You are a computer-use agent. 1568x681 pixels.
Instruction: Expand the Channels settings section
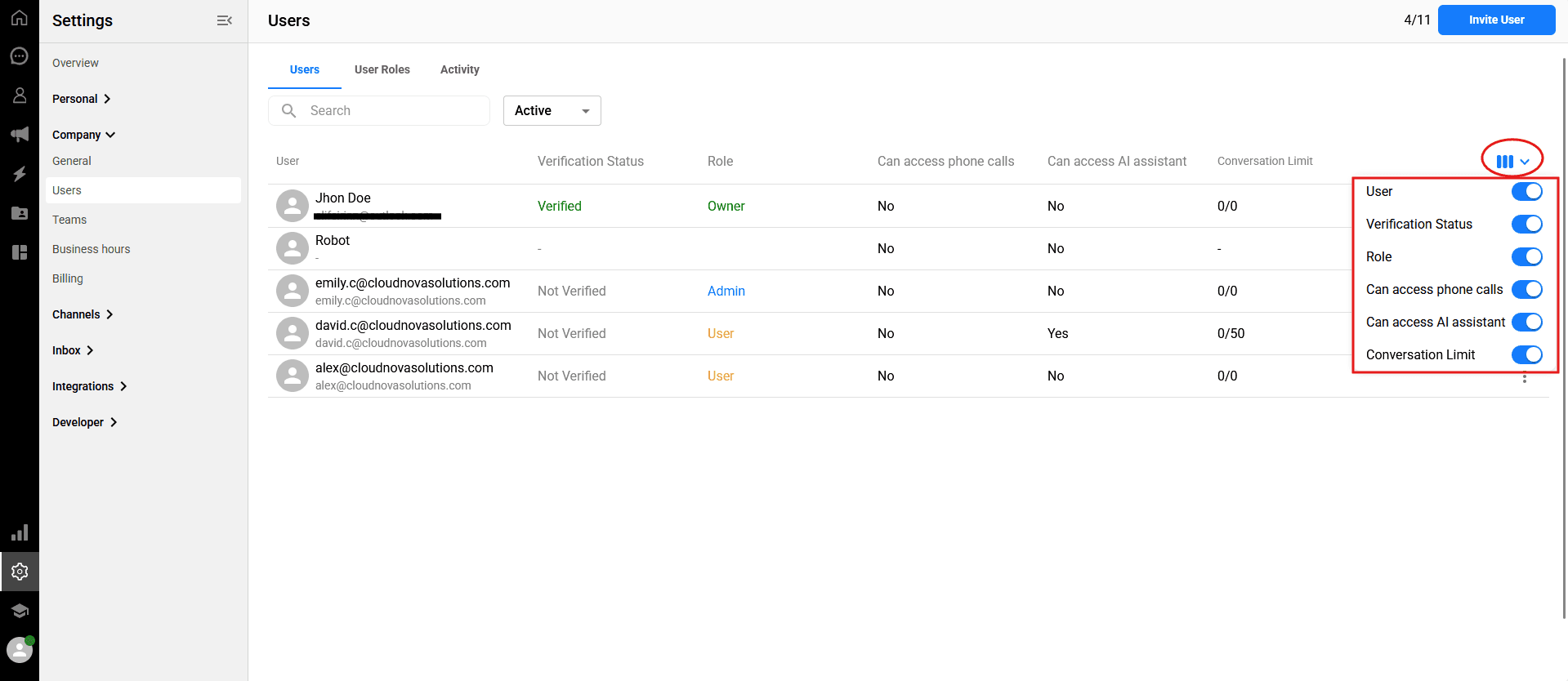pyautogui.click(x=83, y=314)
